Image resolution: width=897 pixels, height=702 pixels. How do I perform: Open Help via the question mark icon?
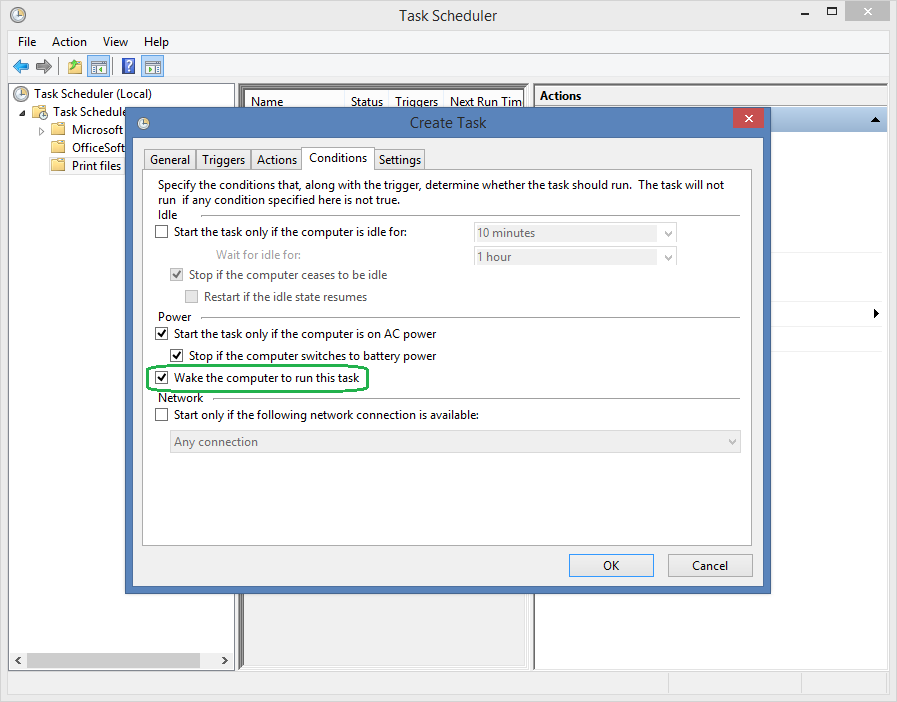coord(129,66)
